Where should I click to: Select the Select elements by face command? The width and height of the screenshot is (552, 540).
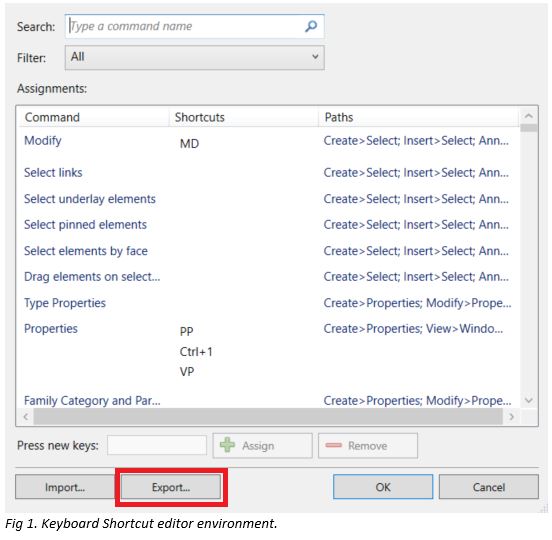click(x=86, y=251)
